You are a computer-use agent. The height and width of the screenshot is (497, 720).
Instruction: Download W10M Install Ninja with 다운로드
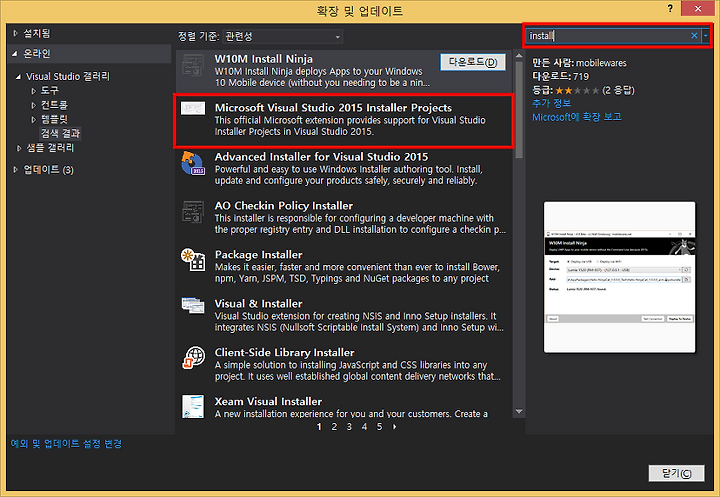[473, 62]
